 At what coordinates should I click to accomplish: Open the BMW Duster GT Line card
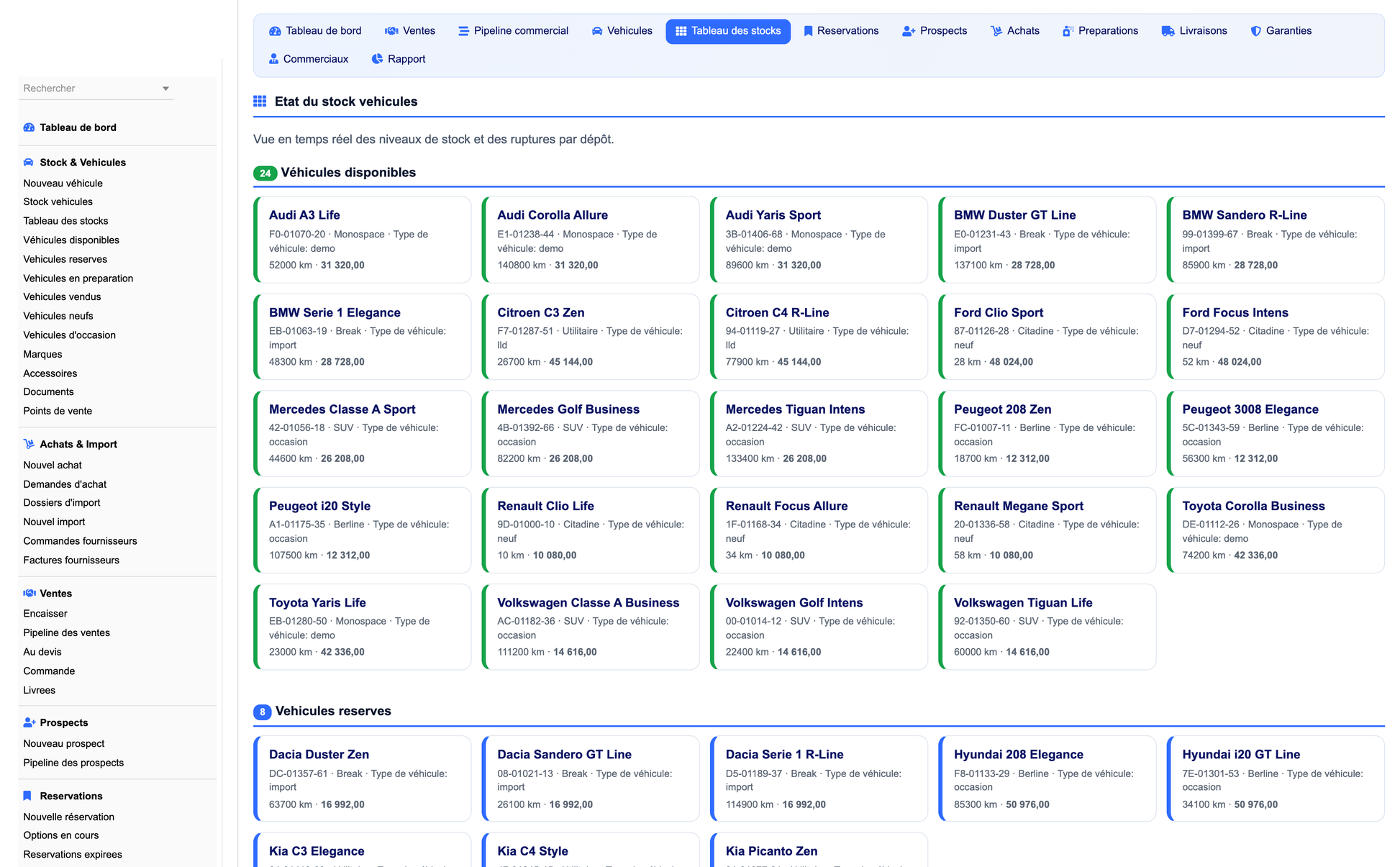click(x=1047, y=240)
